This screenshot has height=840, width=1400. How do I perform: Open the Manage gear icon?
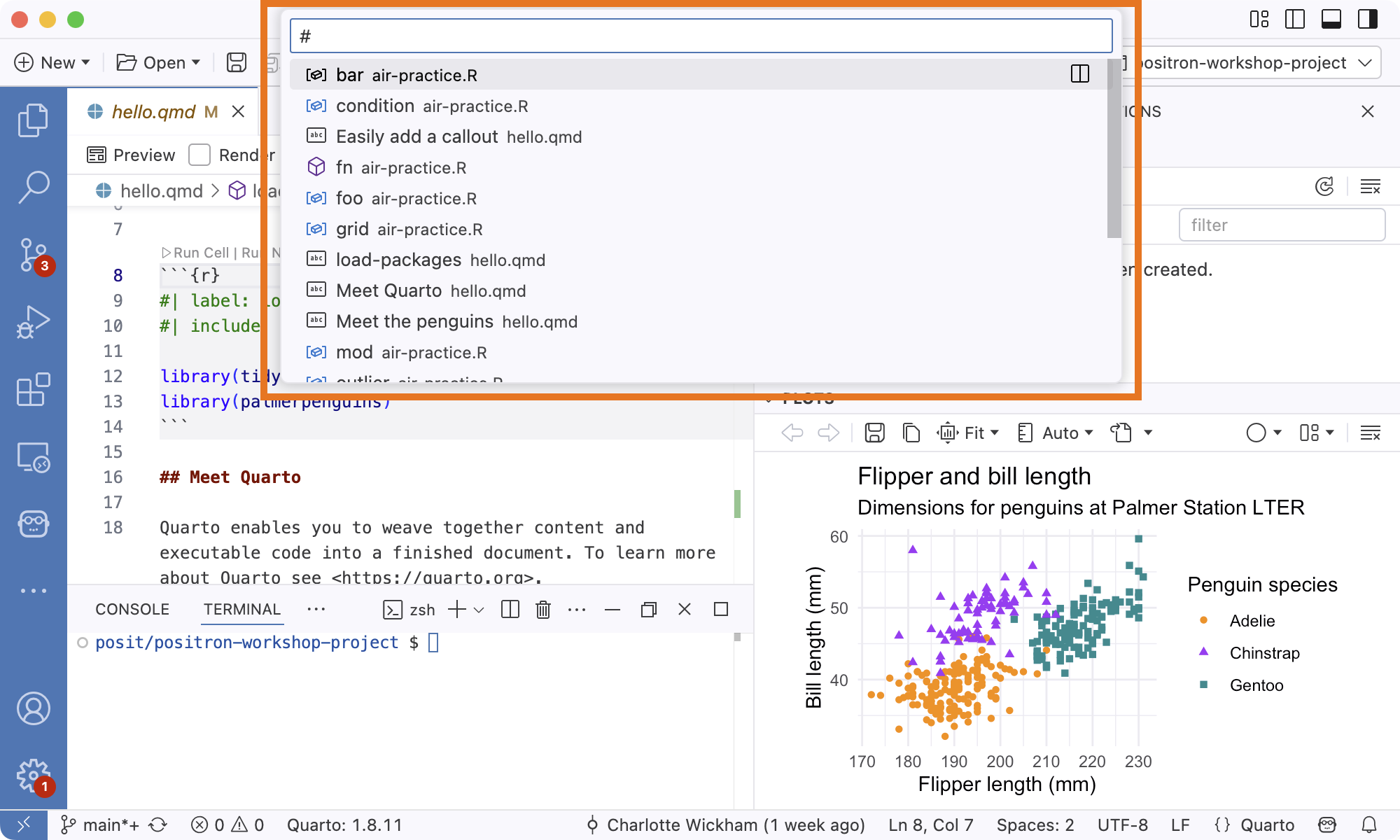(x=33, y=776)
